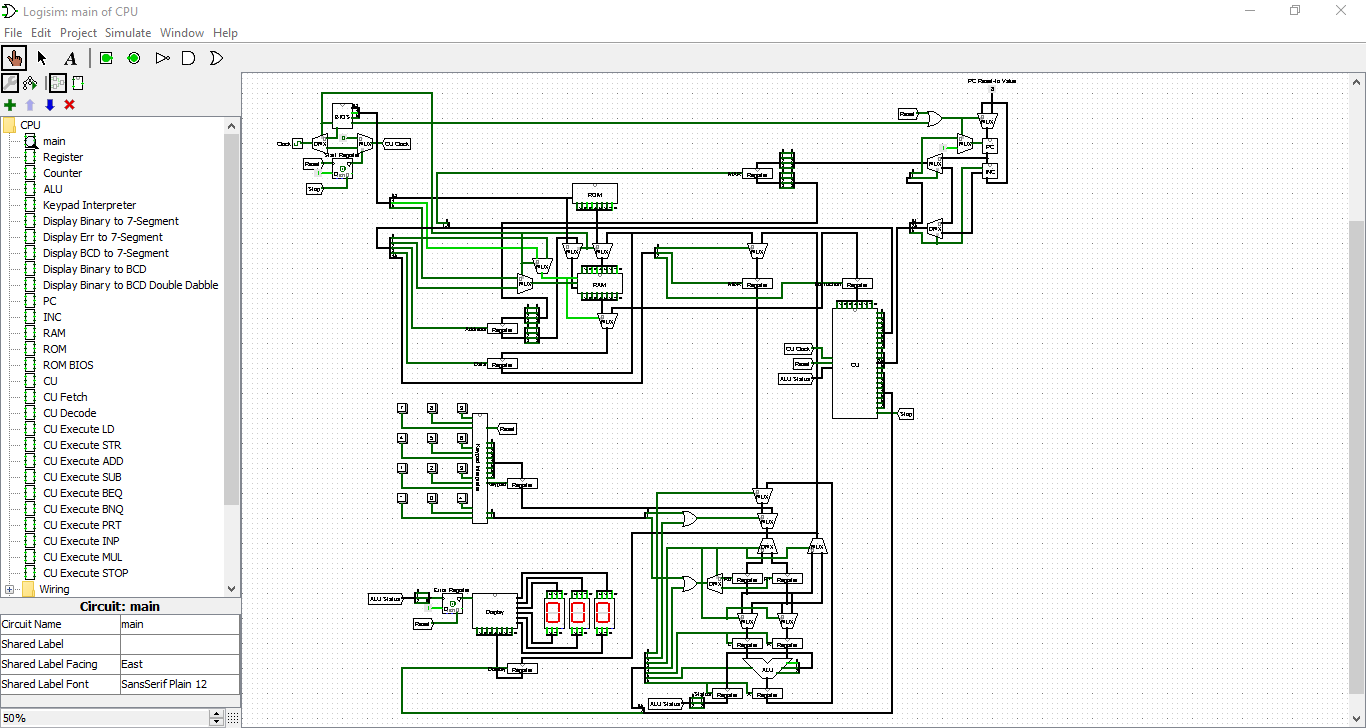Select CU Decode circuit
Viewport: 1366px width, 728px height.
(69, 413)
